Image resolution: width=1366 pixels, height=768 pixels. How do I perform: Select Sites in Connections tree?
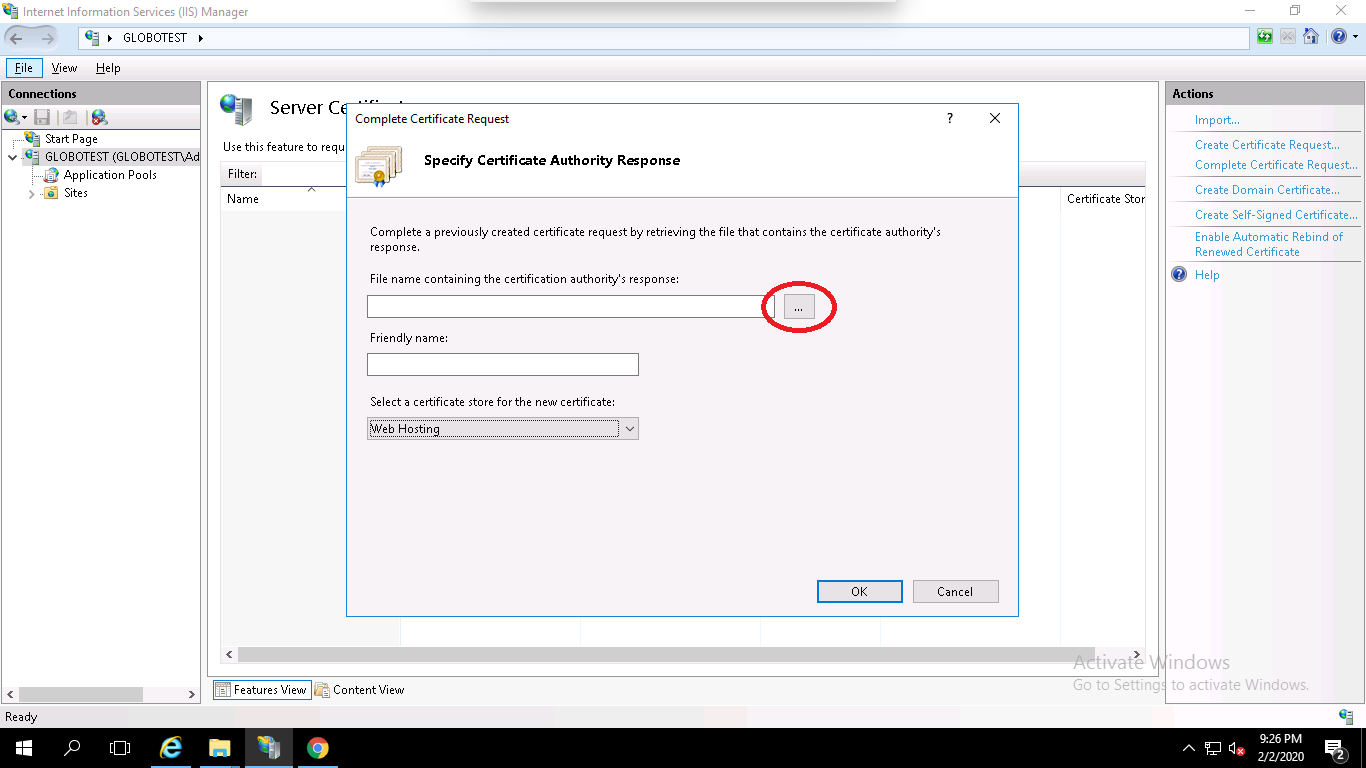coord(76,193)
